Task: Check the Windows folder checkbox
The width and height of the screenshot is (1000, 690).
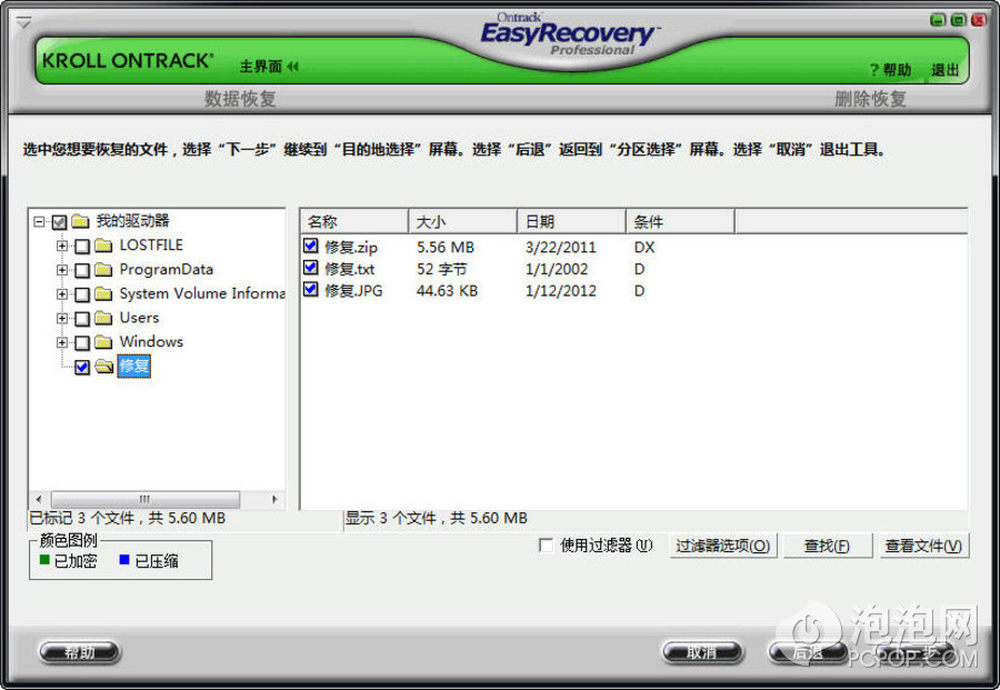Action: click(x=82, y=342)
